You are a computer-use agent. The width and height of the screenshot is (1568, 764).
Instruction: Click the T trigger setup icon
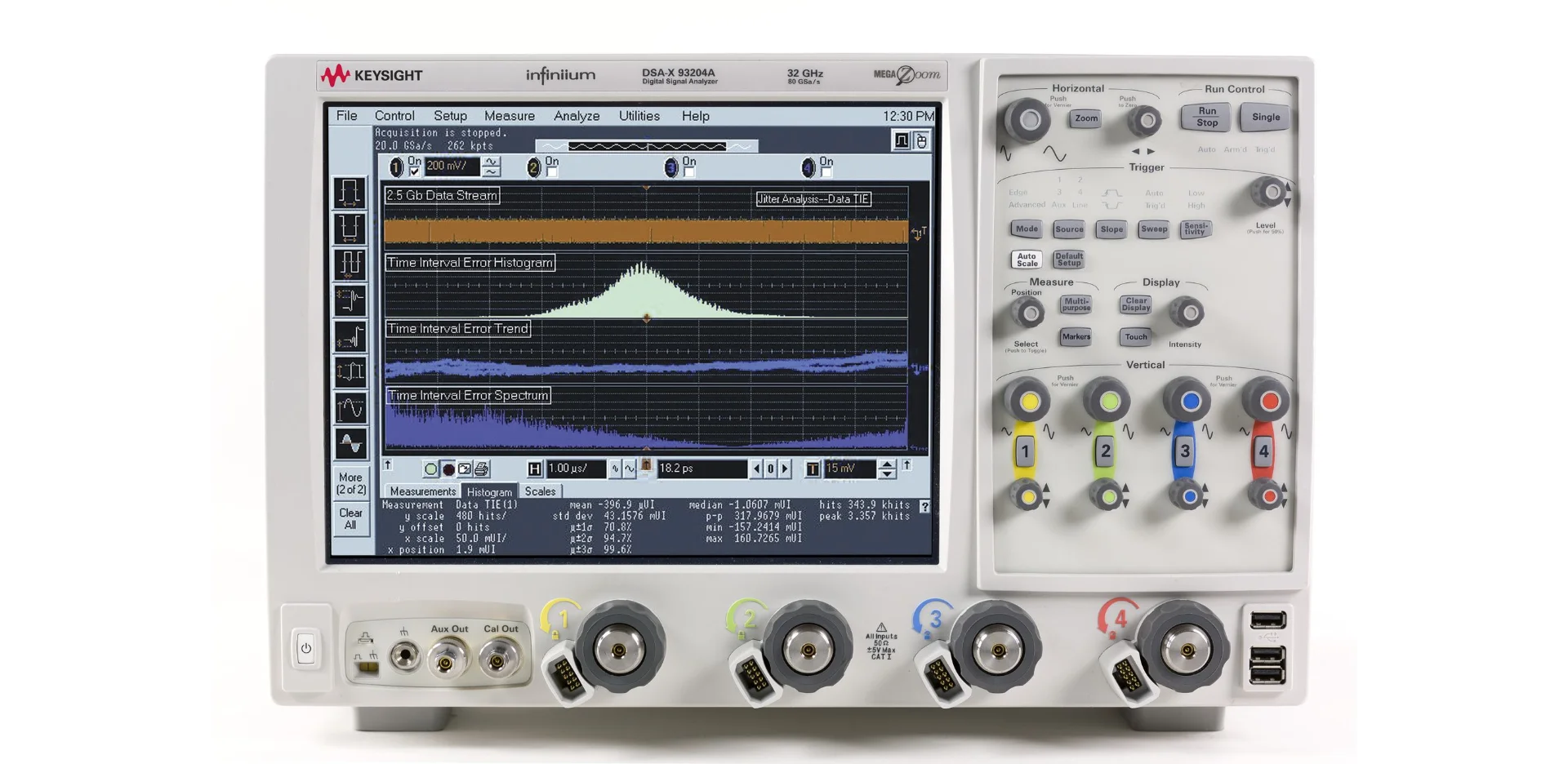813,469
